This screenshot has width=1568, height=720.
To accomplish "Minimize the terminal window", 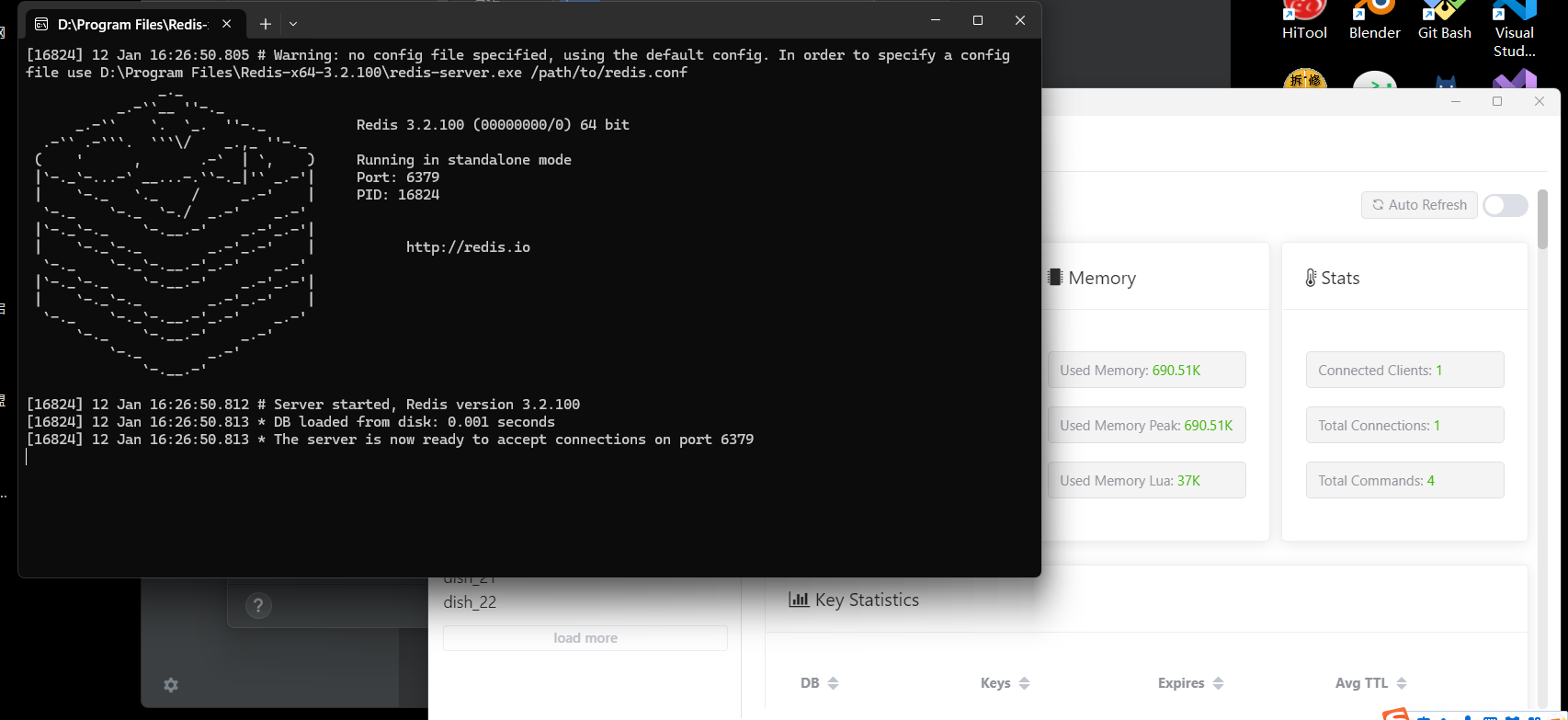I will [x=936, y=20].
